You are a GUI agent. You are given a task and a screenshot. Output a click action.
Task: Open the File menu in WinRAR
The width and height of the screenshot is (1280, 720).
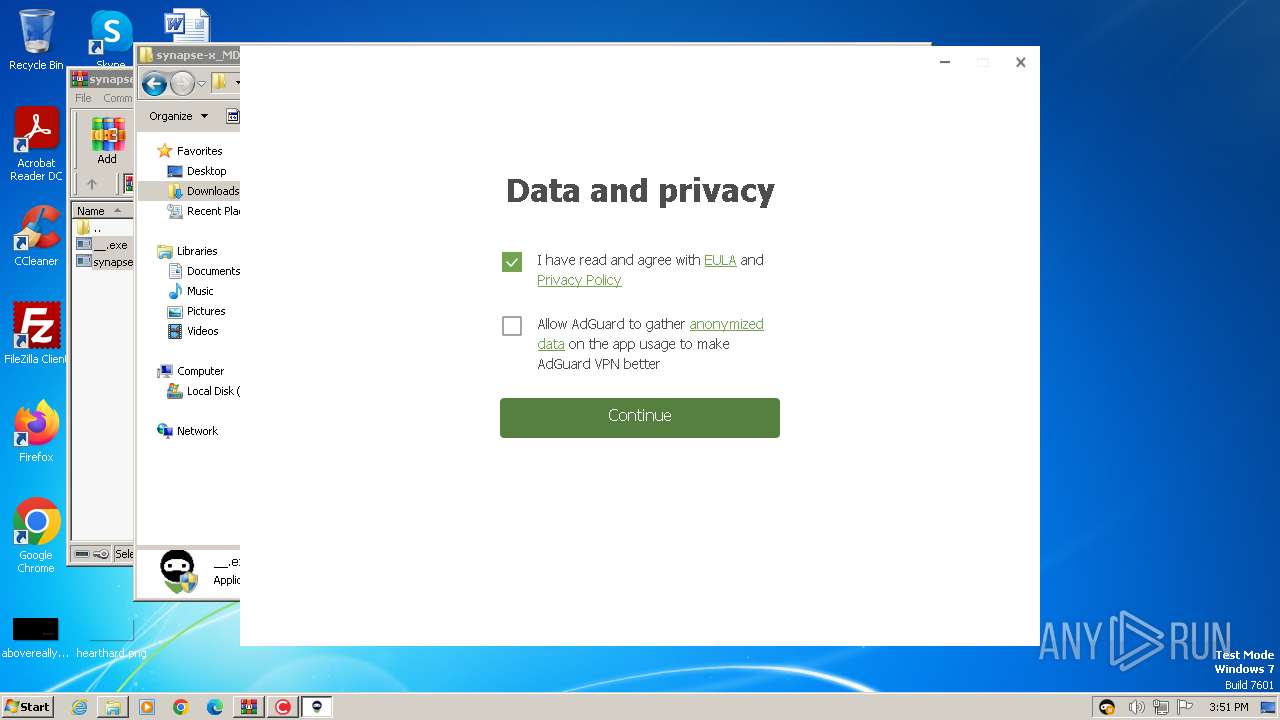click(x=83, y=98)
